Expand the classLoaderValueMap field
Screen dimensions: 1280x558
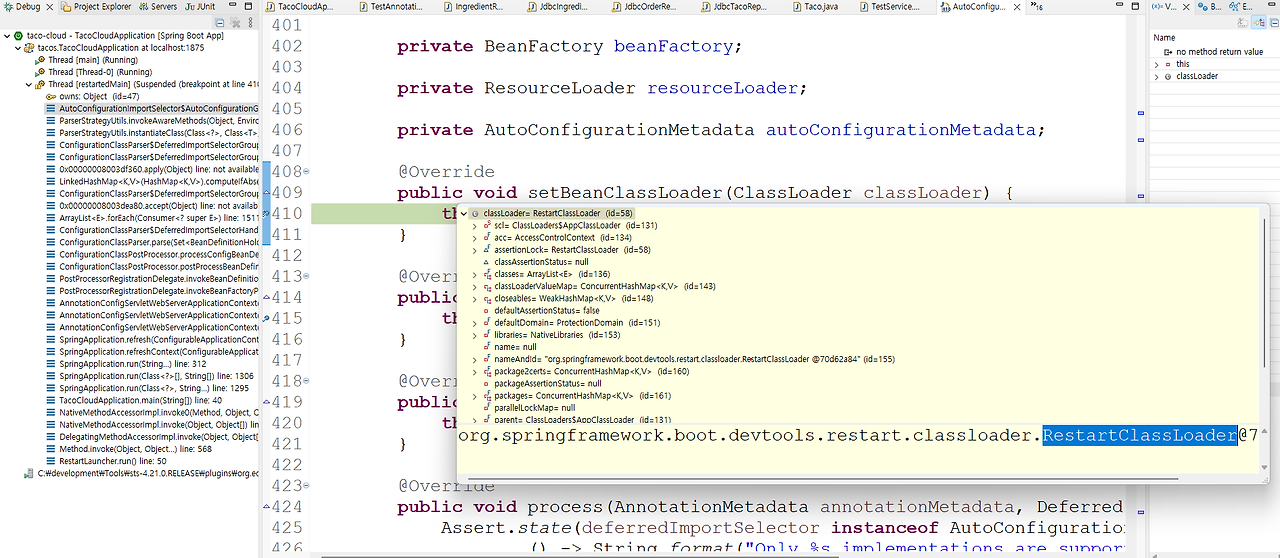click(x=475, y=286)
